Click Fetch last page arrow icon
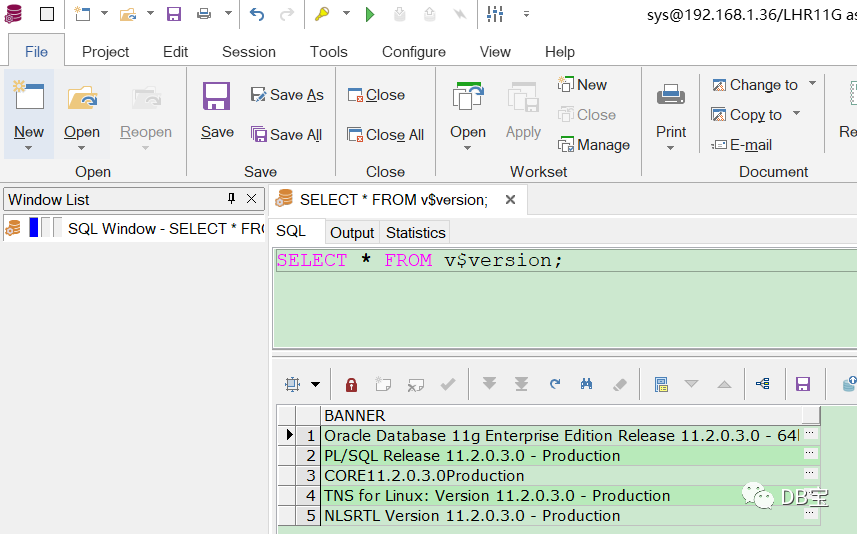This screenshot has width=857, height=534. (521, 384)
